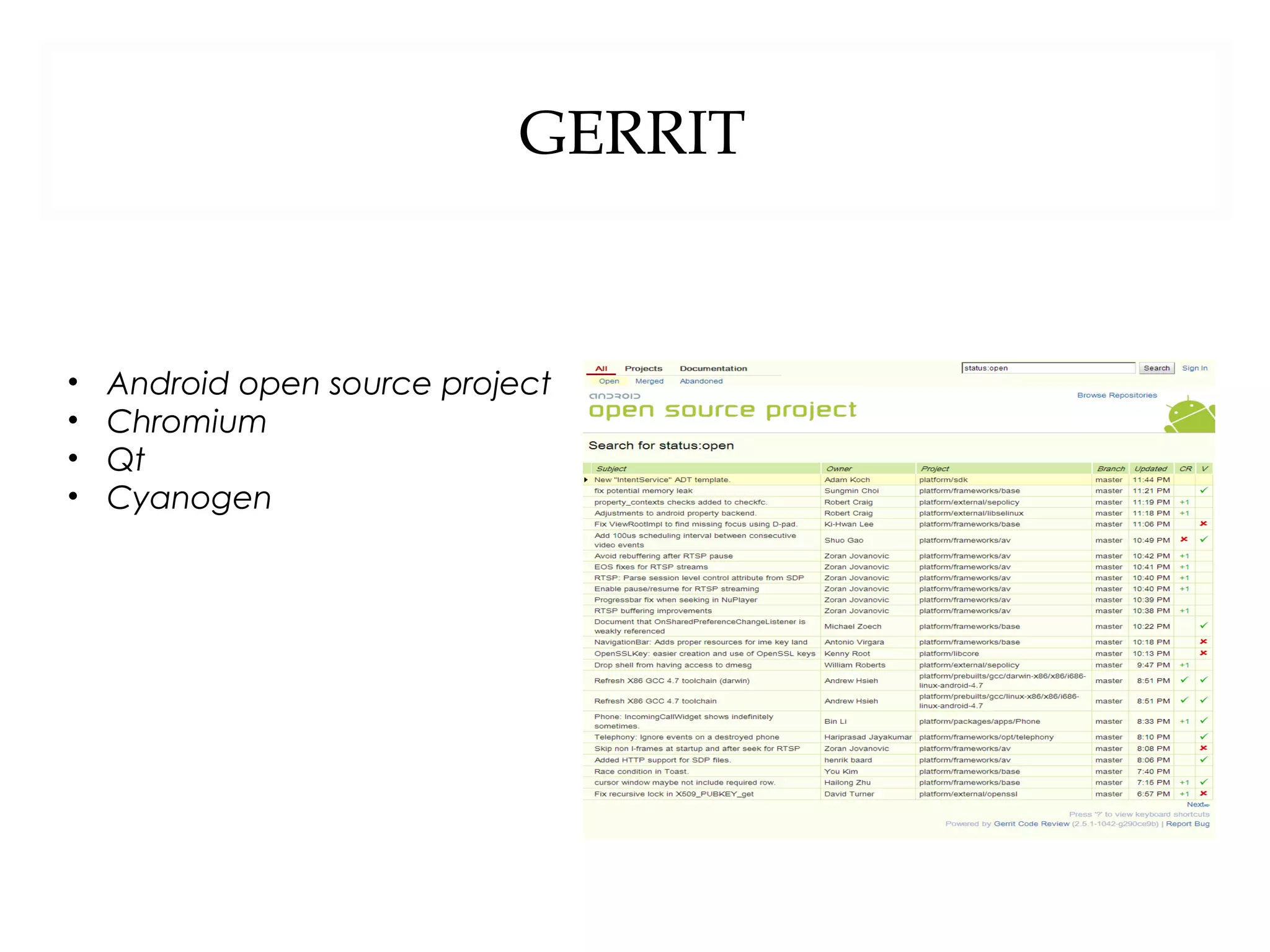The width and height of the screenshot is (1270, 952).
Task: Click the Sign In link
Action: coord(1194,368)
